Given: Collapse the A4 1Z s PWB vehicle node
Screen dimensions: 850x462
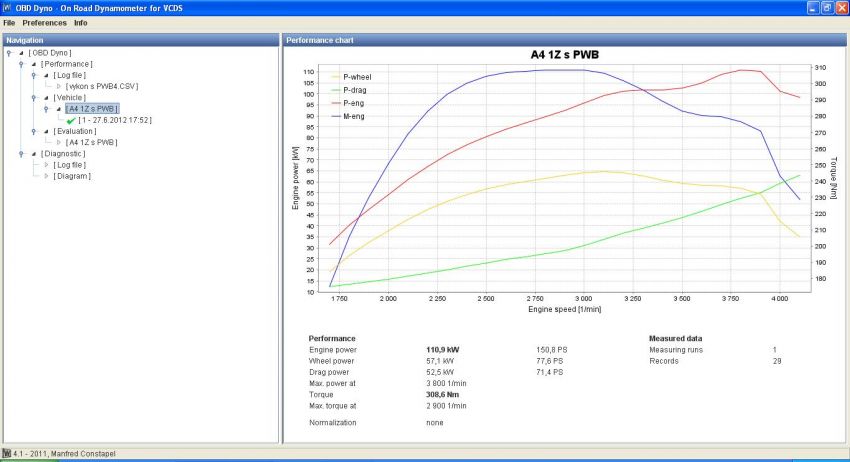Looking at the screenshot, I should point(59,109).
